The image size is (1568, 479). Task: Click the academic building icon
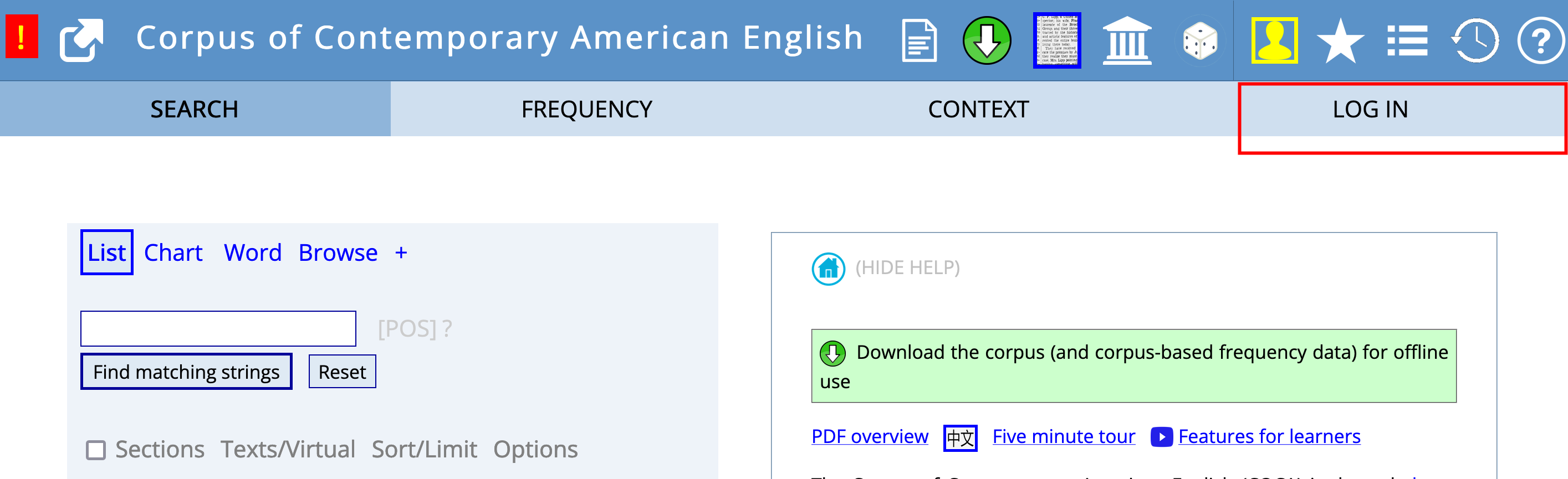(1127, 41)
